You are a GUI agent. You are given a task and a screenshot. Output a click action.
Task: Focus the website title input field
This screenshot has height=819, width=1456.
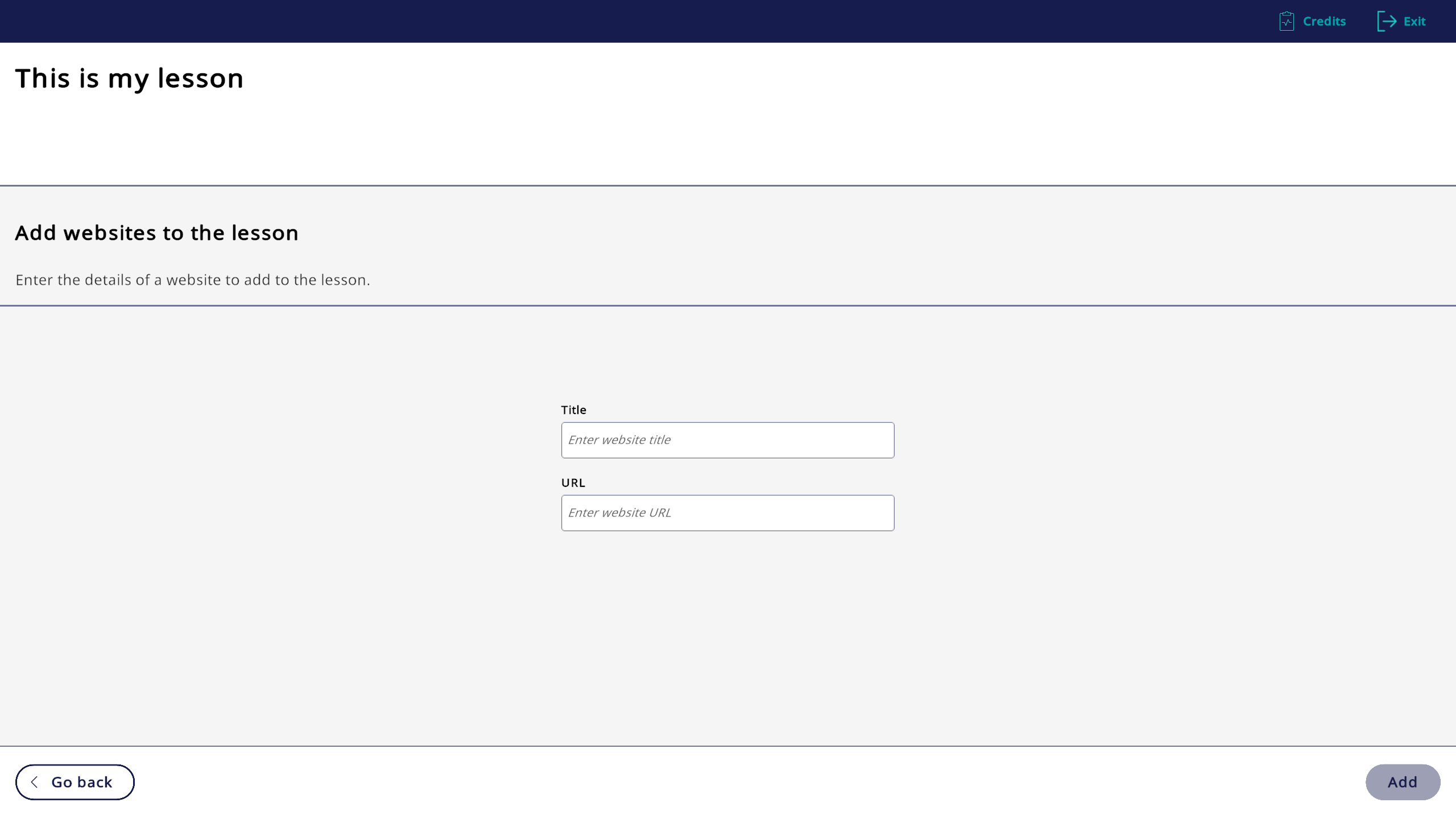[x=727, y=440]
